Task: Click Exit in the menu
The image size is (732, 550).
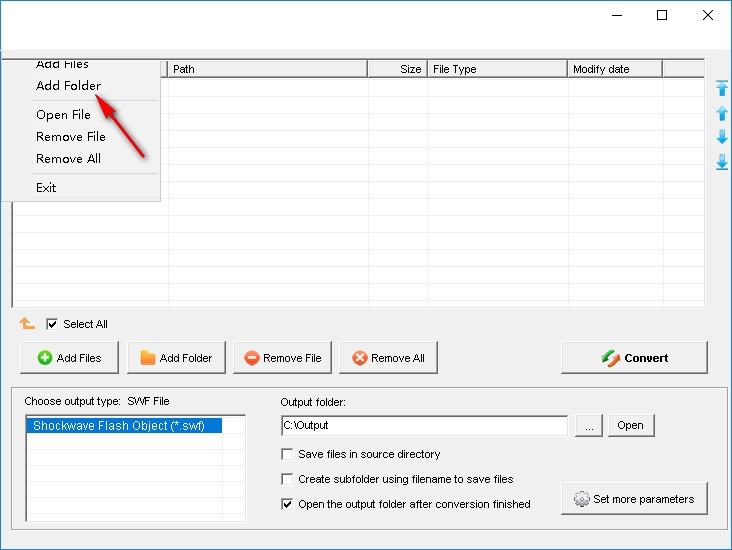Action: click(46, 188)
